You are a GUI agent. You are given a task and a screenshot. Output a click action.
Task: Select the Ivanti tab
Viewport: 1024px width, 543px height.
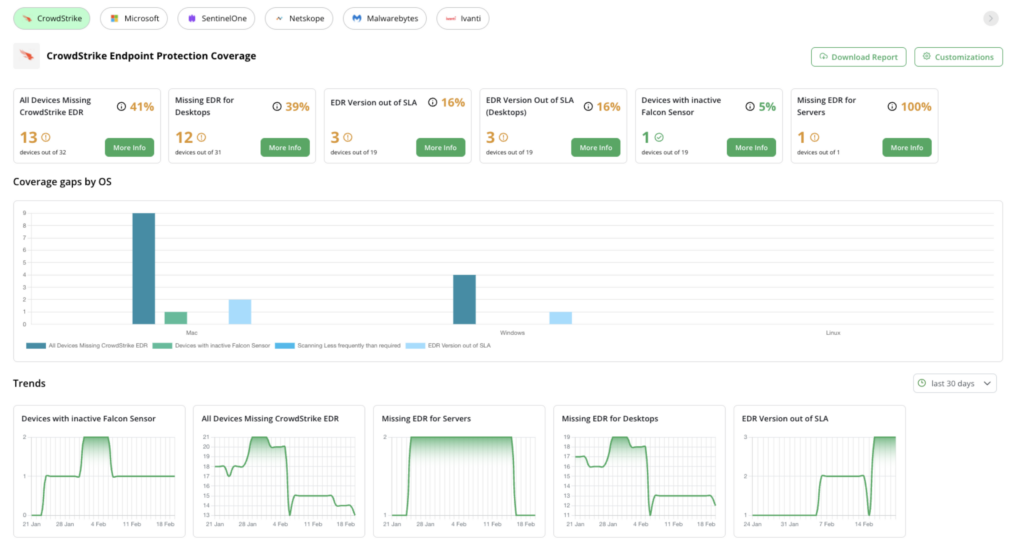[x=463, y=18]
